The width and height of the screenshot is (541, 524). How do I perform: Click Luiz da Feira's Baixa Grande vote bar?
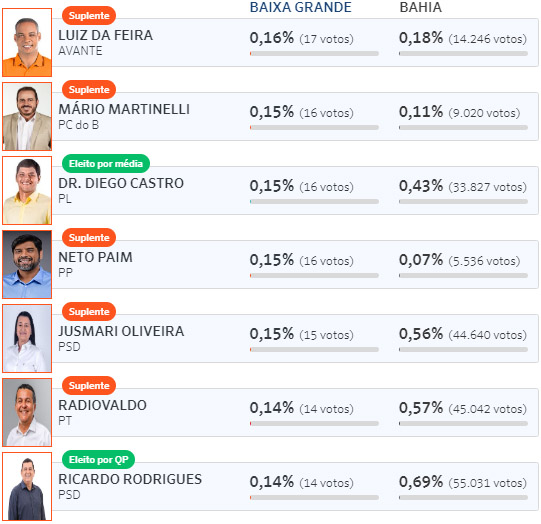point(314,53)
